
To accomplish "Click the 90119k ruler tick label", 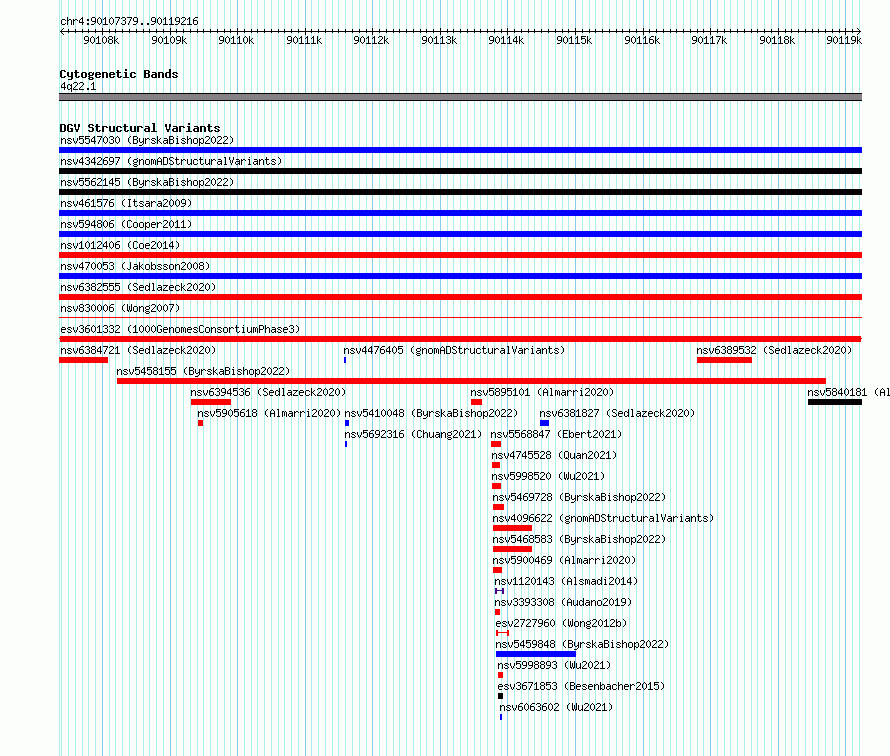I will point(844,40).
